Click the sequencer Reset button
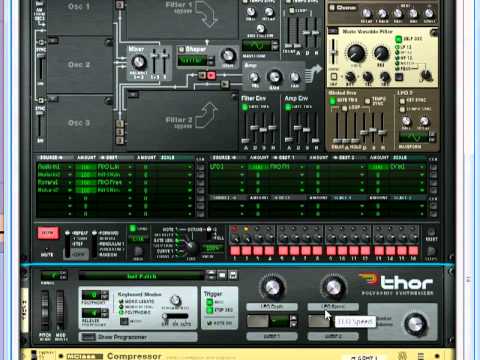 pos(431,232)
